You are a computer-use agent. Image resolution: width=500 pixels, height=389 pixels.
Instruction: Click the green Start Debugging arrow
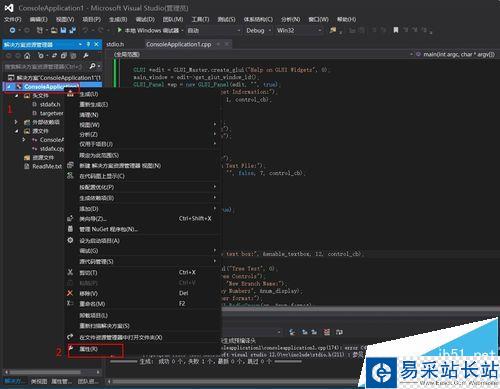coord(120,30)
